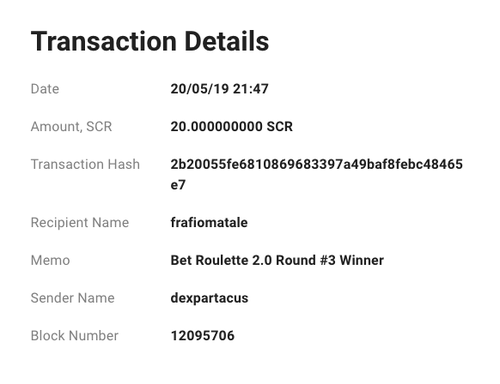500x384 pixels.
Task: Click the Date label
Action: pyautogui.click(x=45, y=89)
